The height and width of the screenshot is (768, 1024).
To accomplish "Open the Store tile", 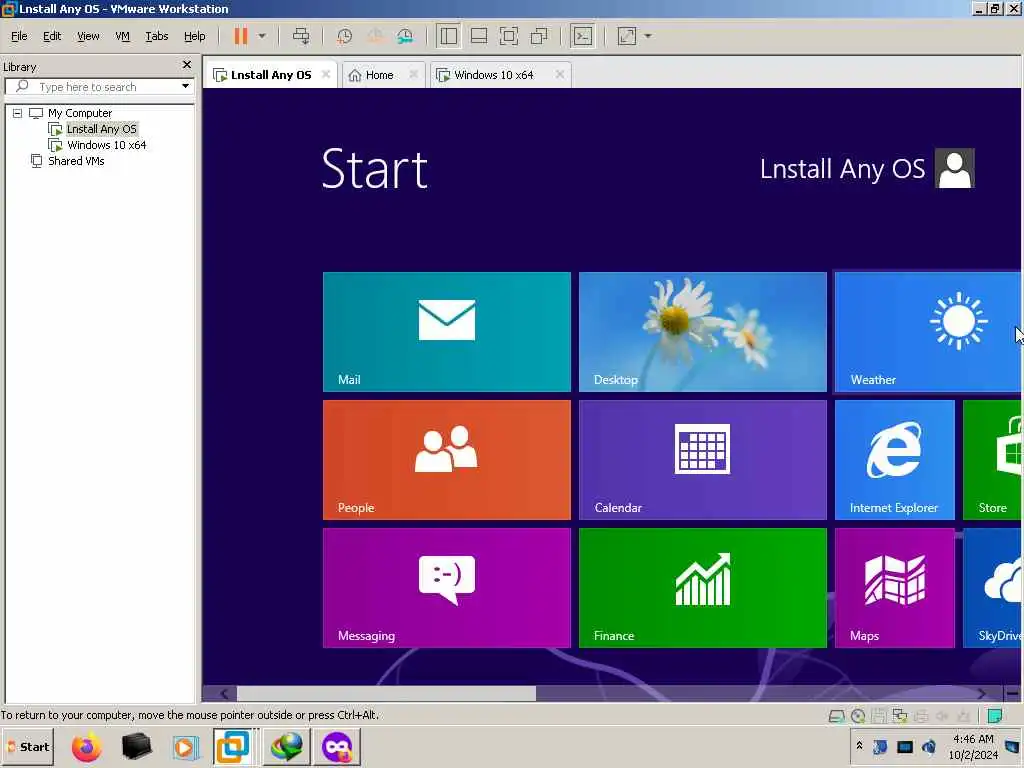I will point(991,460).
